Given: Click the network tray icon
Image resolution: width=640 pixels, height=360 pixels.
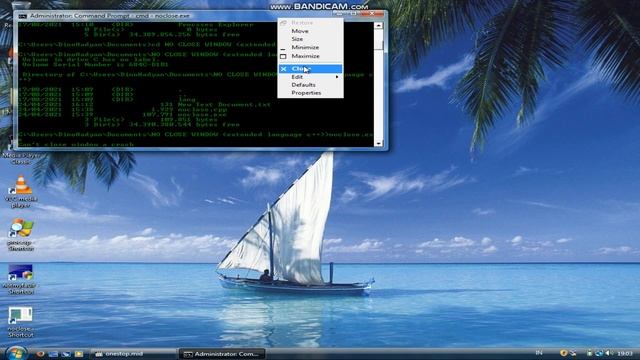Looking at the screenshot, I should click(x=599, y=353).
